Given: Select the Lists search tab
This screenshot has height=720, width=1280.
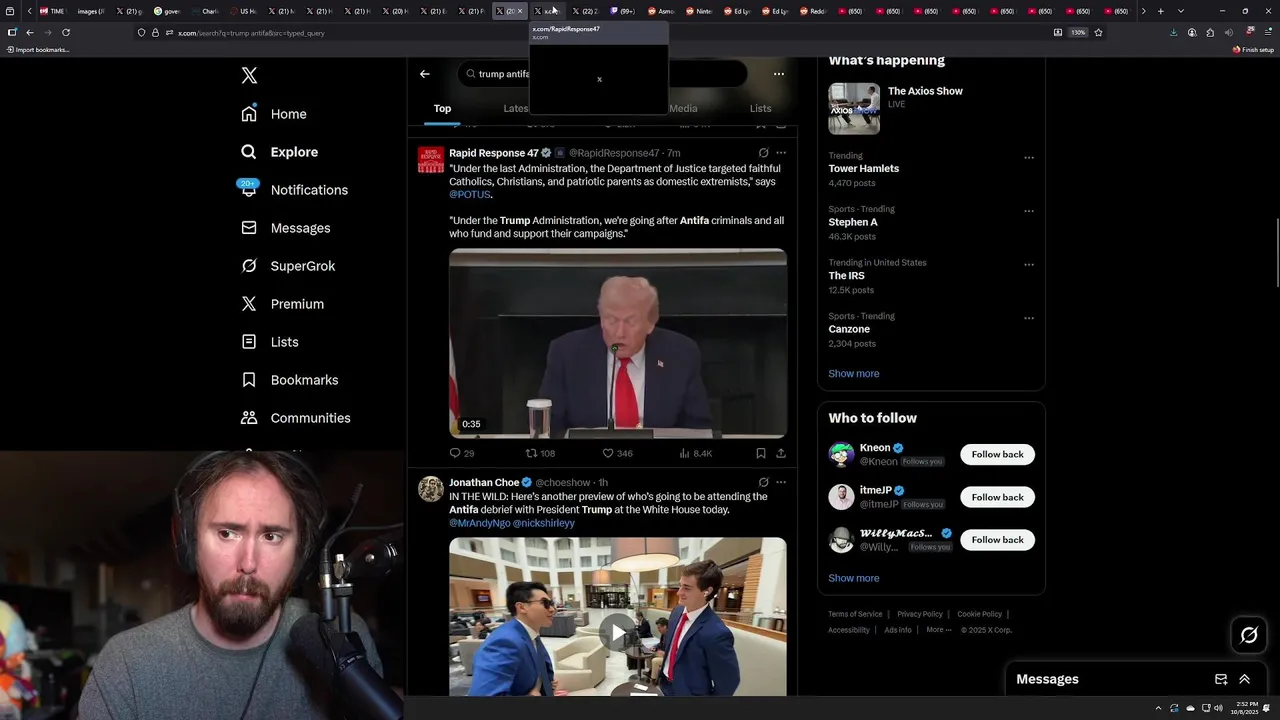Looking at the screenshot, I should [760, 108].
